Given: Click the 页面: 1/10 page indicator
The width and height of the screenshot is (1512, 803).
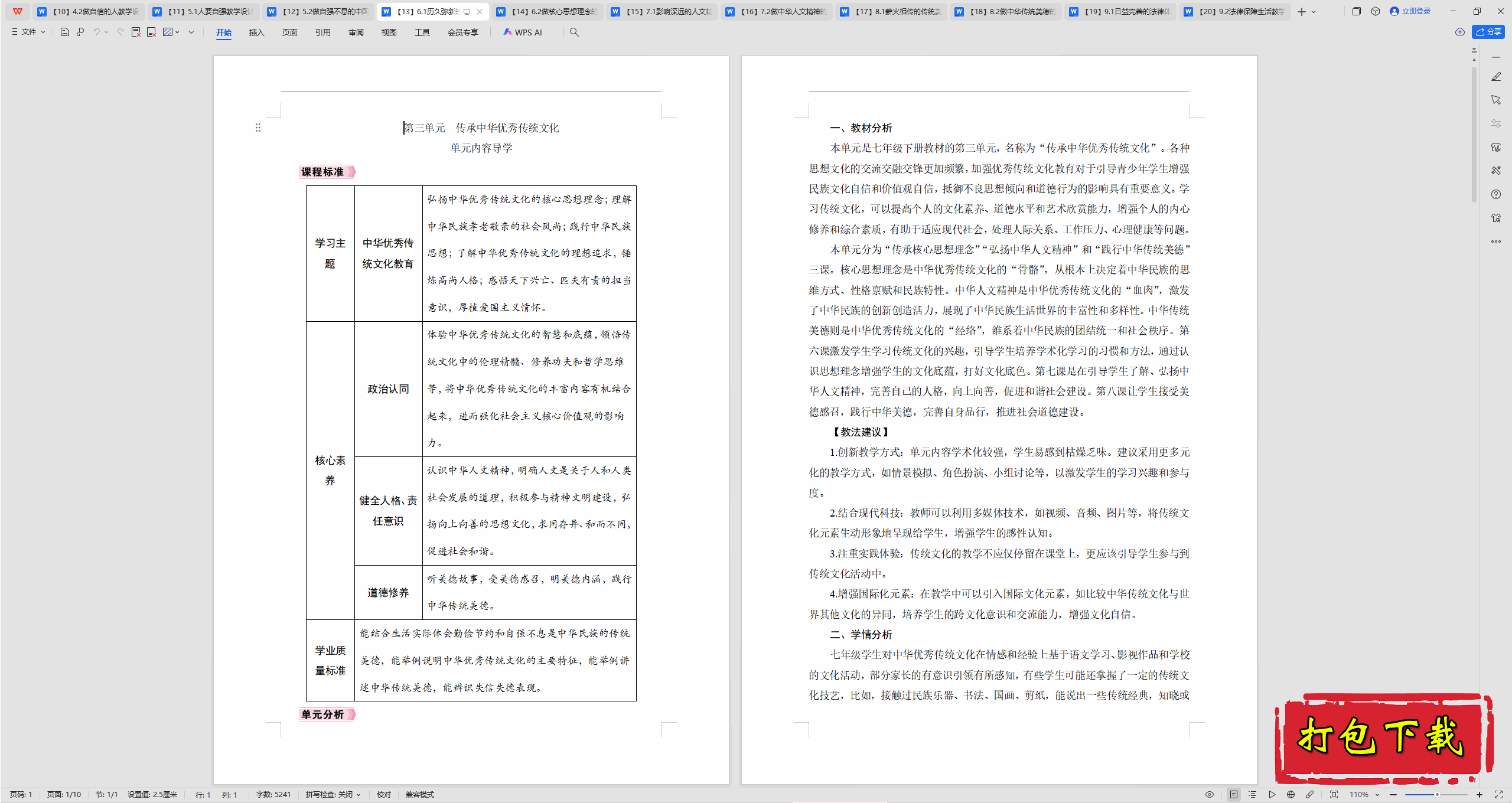Looking at the screenshot, I should tap(64, 795).
